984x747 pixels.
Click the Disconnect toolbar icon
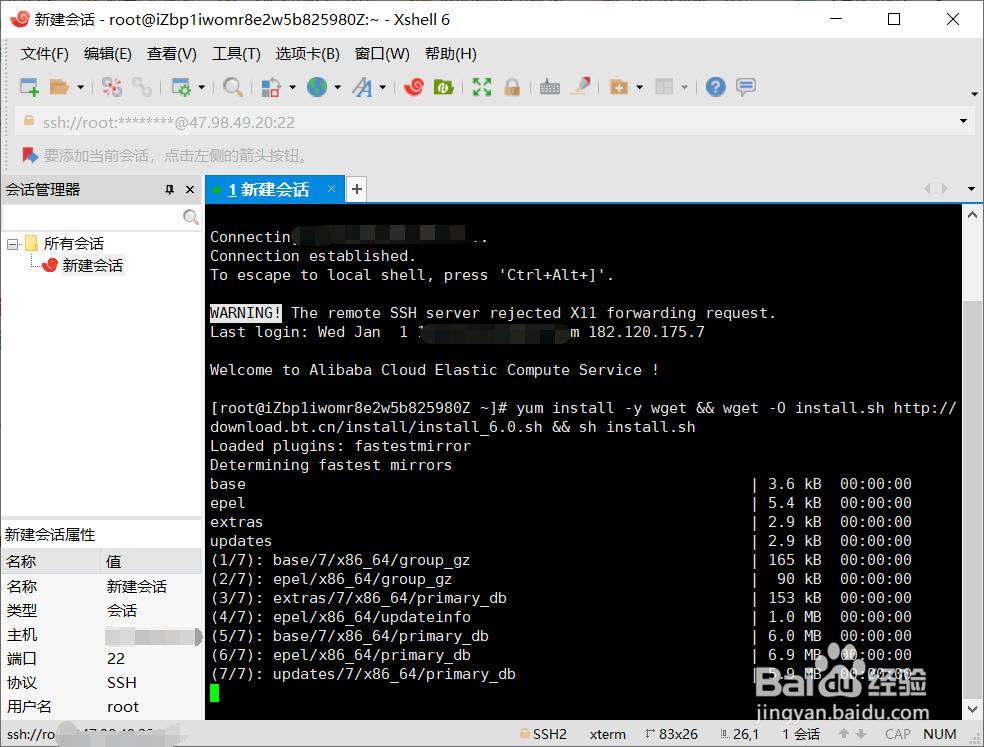112,87
